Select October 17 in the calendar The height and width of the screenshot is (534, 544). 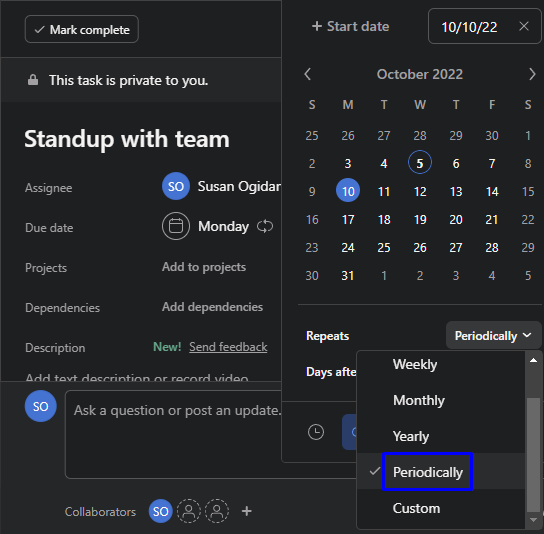point(348,219)
